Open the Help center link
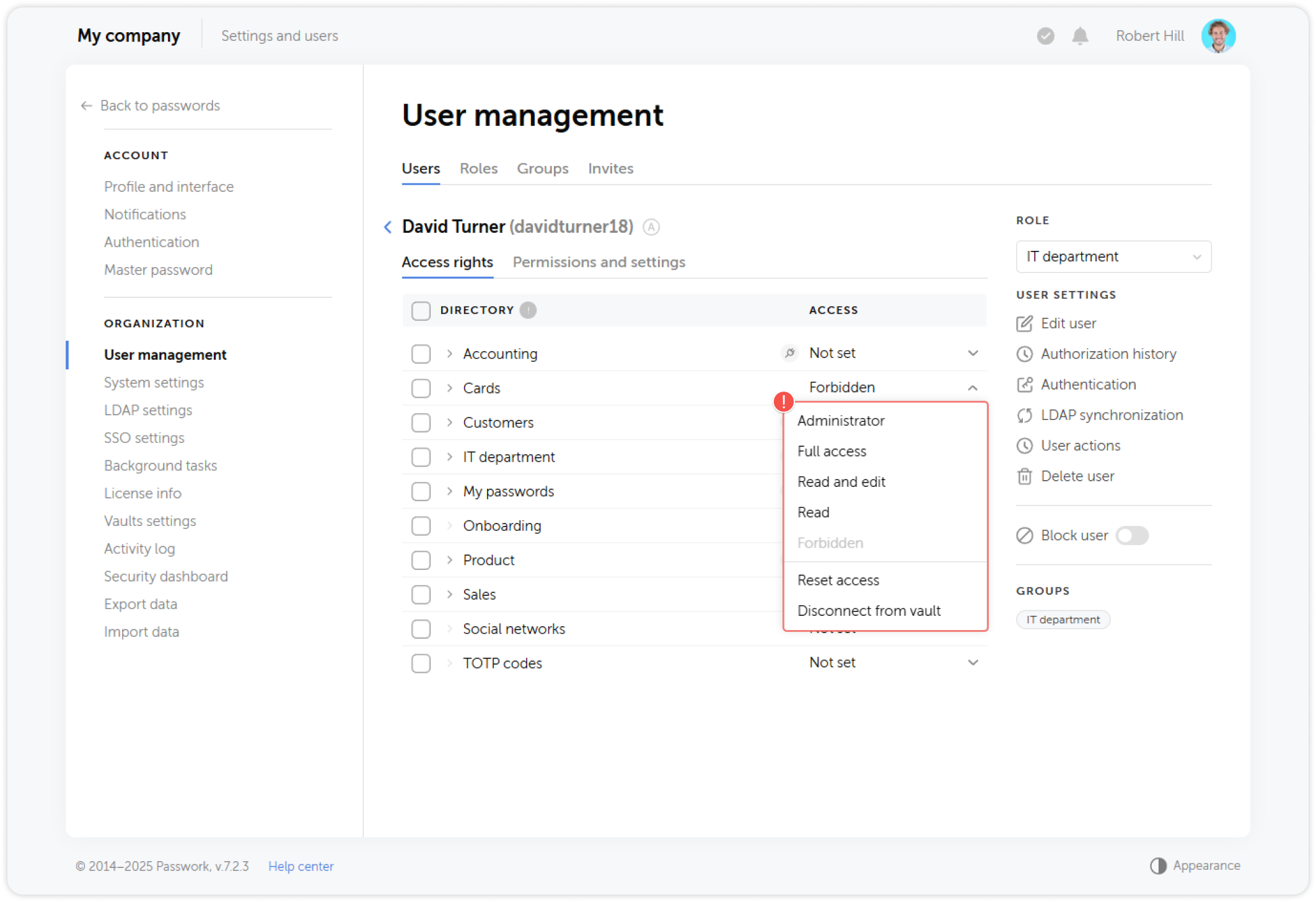This screenshot has width=1316, height=902. tap(300, 865)
